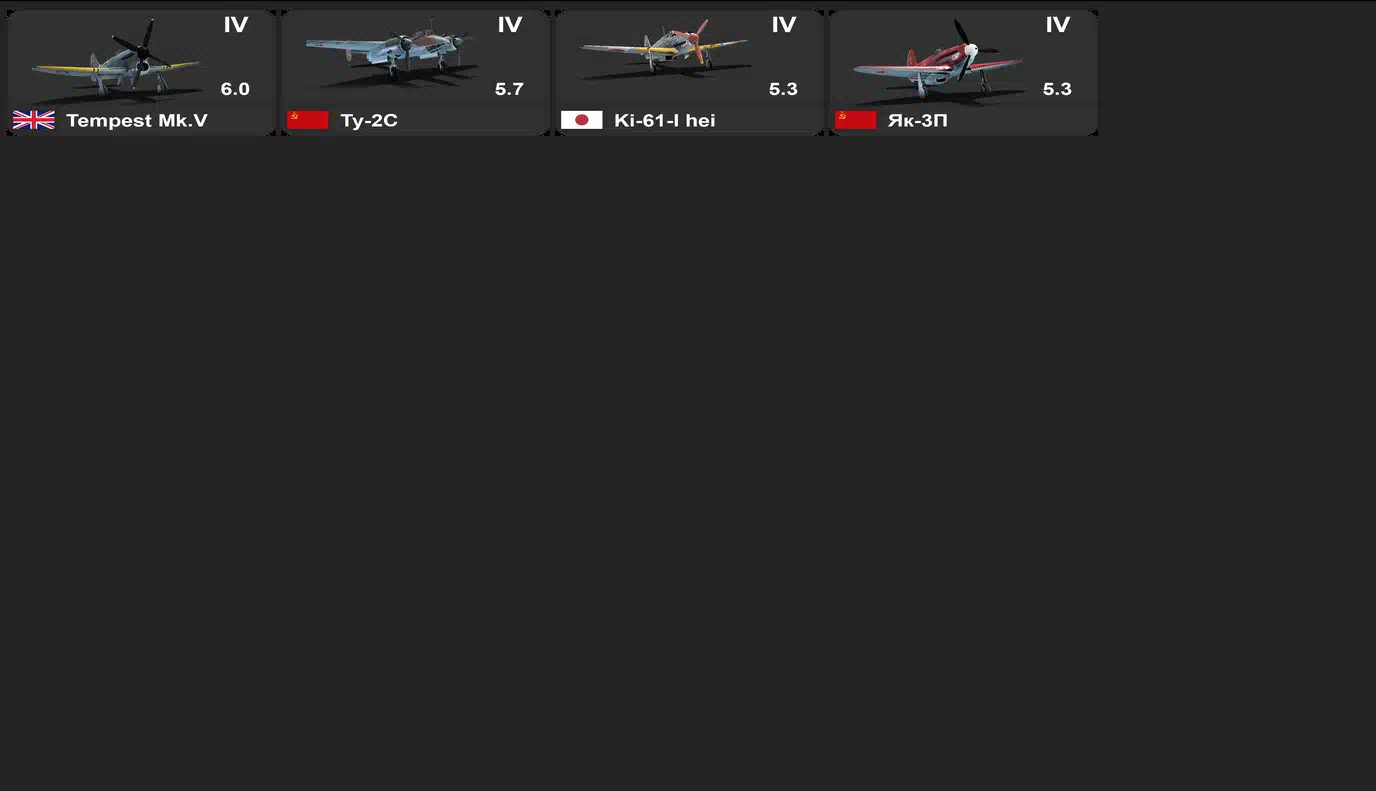Viewport: 1376px width, 791px height.
Task: Click the red Як-3П aircraft image
Action: click(938, 58)
